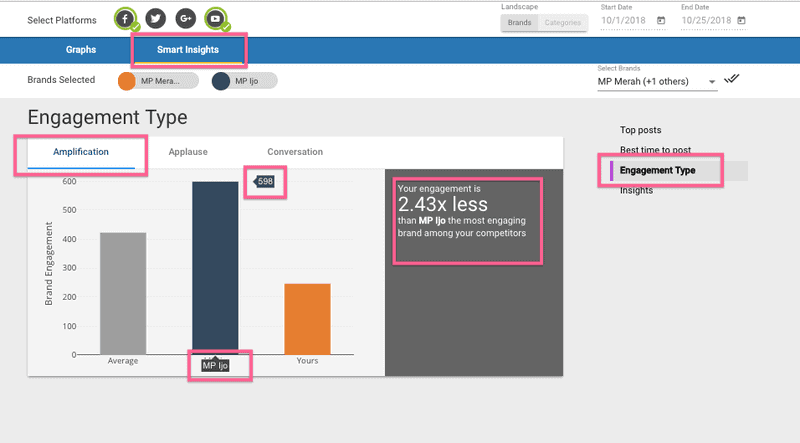Open the Graphs tab
800x443 pixels.
coord(81,49)
